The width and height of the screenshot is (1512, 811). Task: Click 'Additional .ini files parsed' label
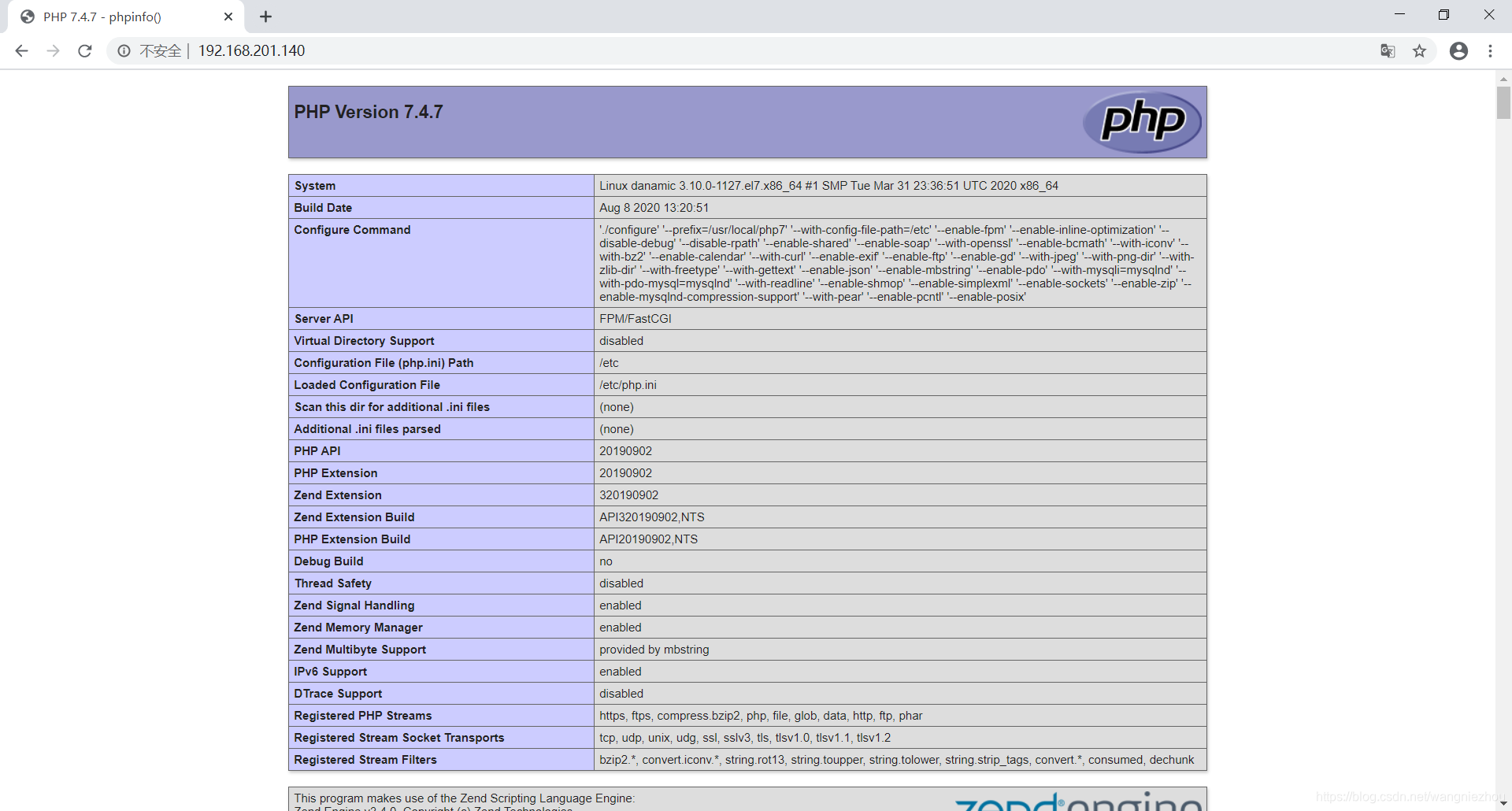(367, 429)
